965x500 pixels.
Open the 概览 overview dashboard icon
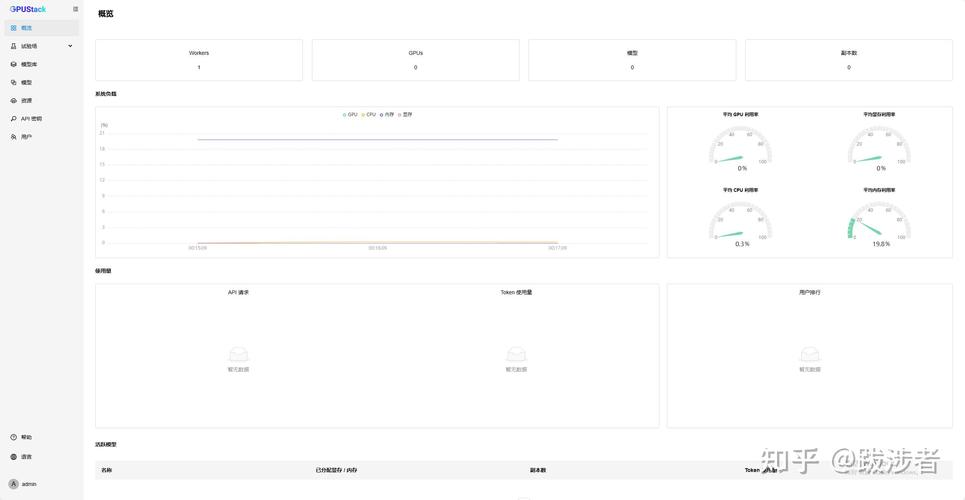pyautogui.click(x=13, y=28)
